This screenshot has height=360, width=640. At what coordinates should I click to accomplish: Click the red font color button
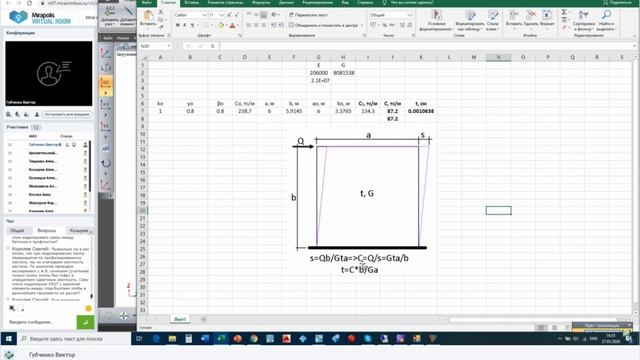[x=232, y=25]
